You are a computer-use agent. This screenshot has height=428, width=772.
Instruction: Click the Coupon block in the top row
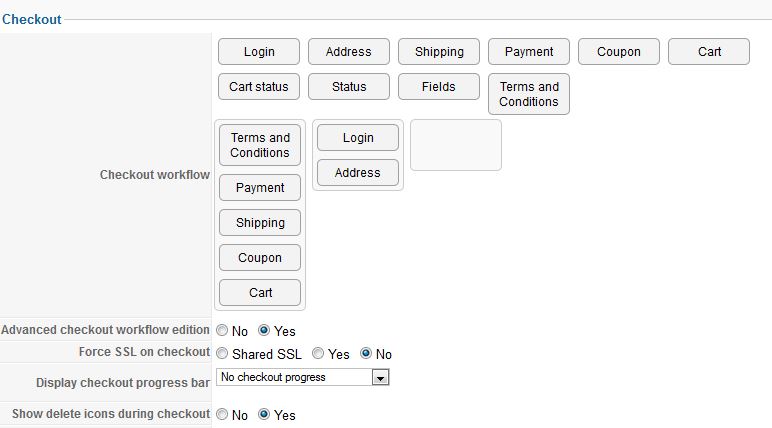[x=619, y=52]
